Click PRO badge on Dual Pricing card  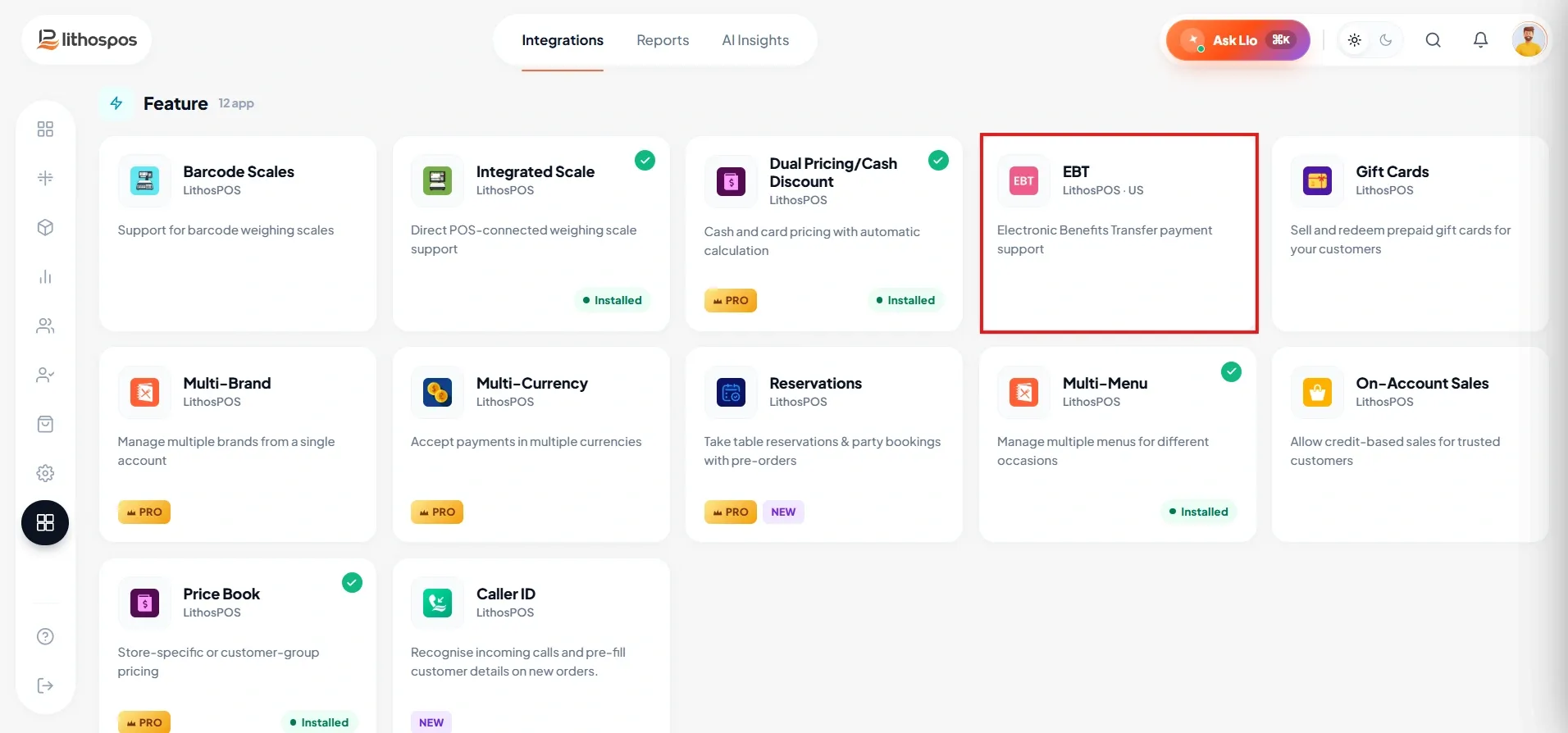pyautogui.click(x=731, y=300)
